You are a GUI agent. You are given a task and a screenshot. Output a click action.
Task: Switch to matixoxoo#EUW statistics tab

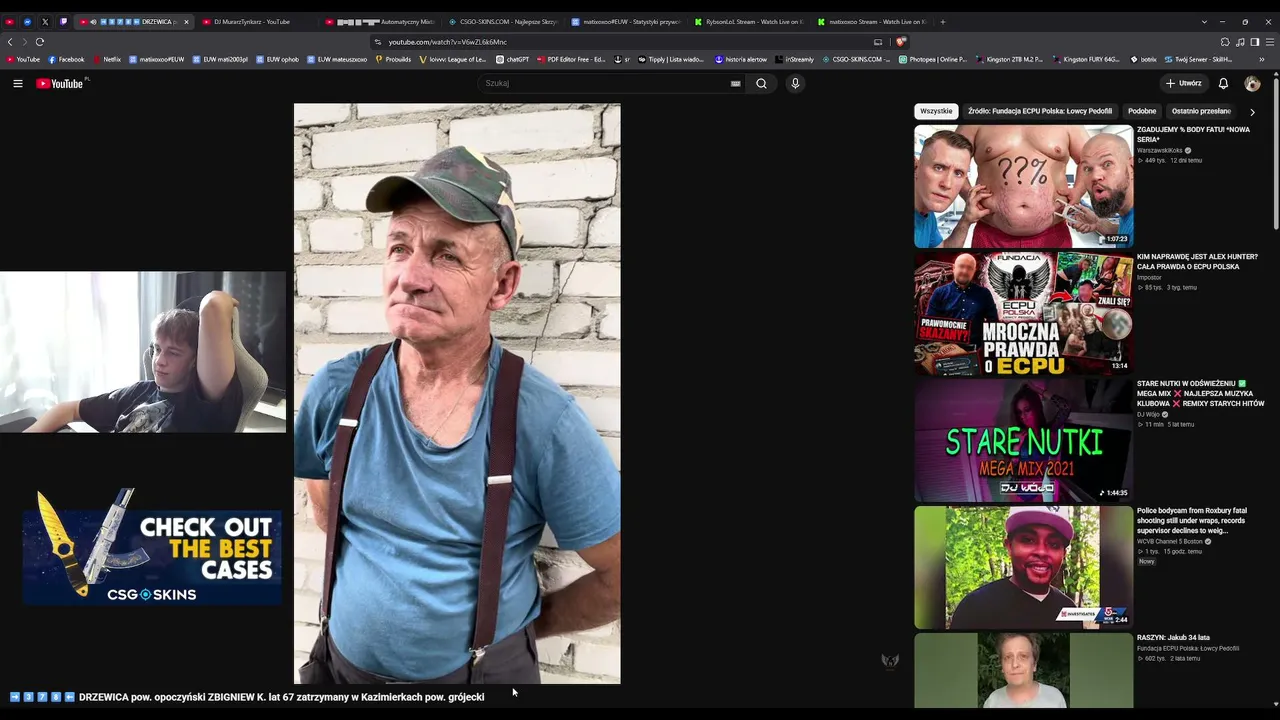pos(628,22)
